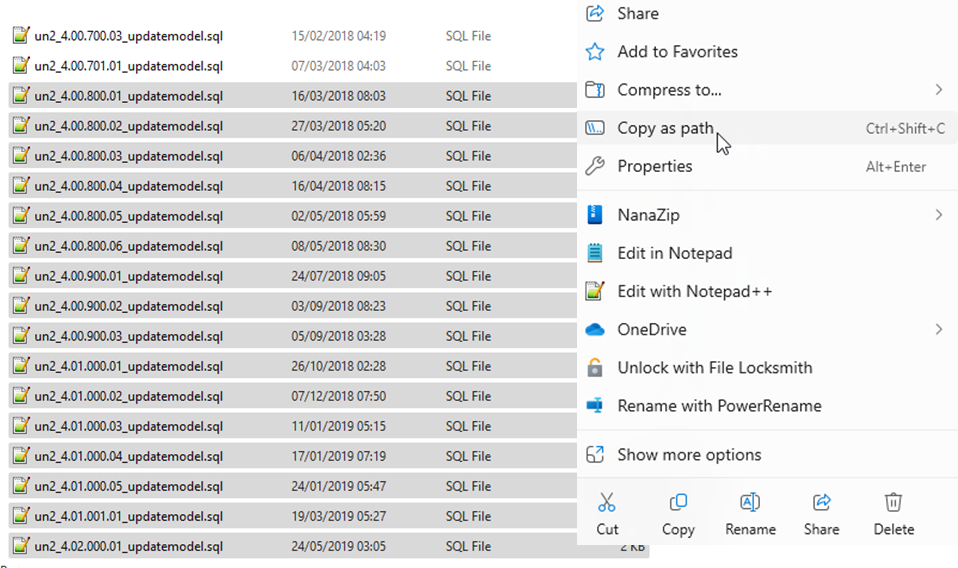Open Properties from the context menu
The image size is (958, 568).
(x=654, y=167)
